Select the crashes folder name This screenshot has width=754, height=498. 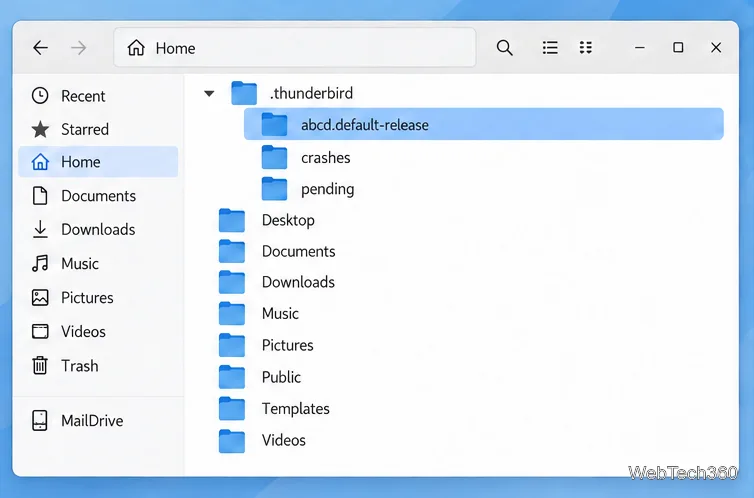coord(326,158)
